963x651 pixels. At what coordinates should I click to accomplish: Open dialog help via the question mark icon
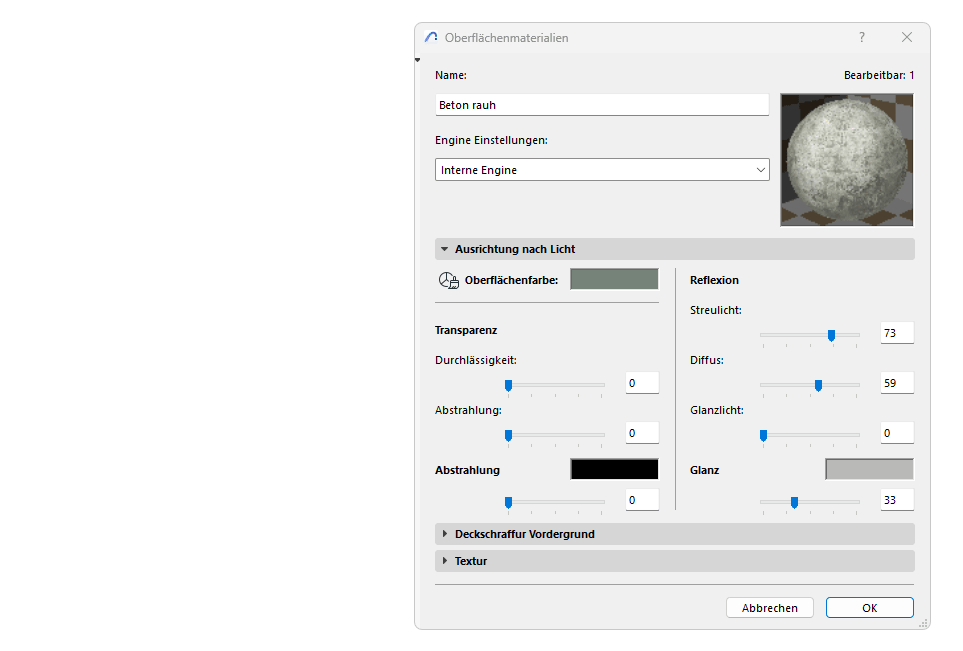pos(861,37)
